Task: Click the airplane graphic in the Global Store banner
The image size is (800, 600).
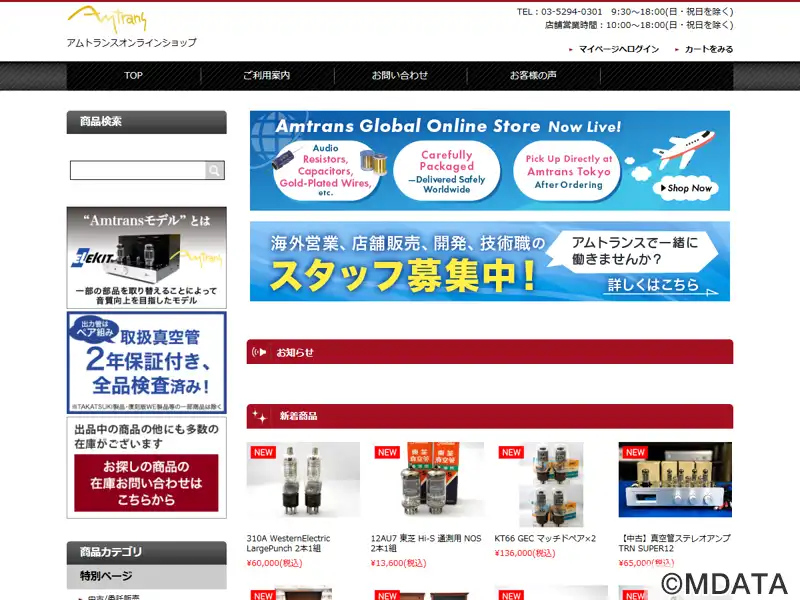Action: [684, 148]
